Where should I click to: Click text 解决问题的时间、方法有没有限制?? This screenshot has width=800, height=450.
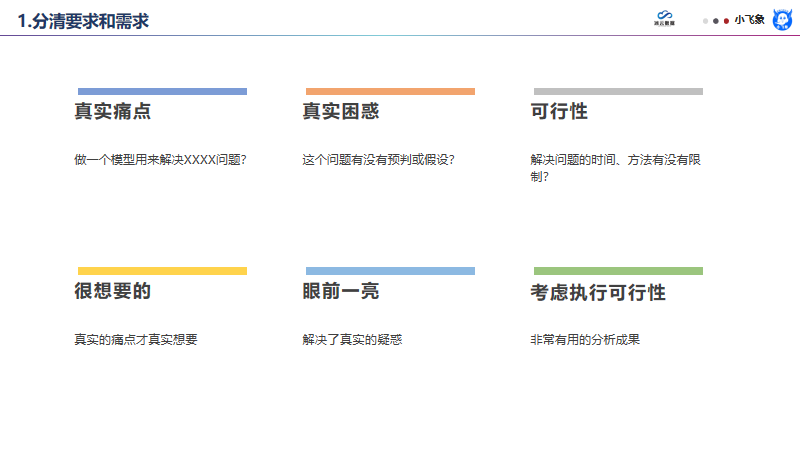[x=615, y=168]
